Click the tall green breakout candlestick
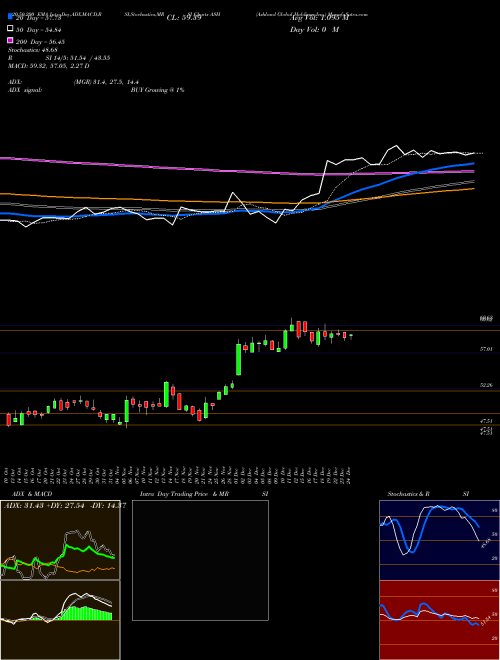Viewport: 500px width, 660px height. coord(238,358)
